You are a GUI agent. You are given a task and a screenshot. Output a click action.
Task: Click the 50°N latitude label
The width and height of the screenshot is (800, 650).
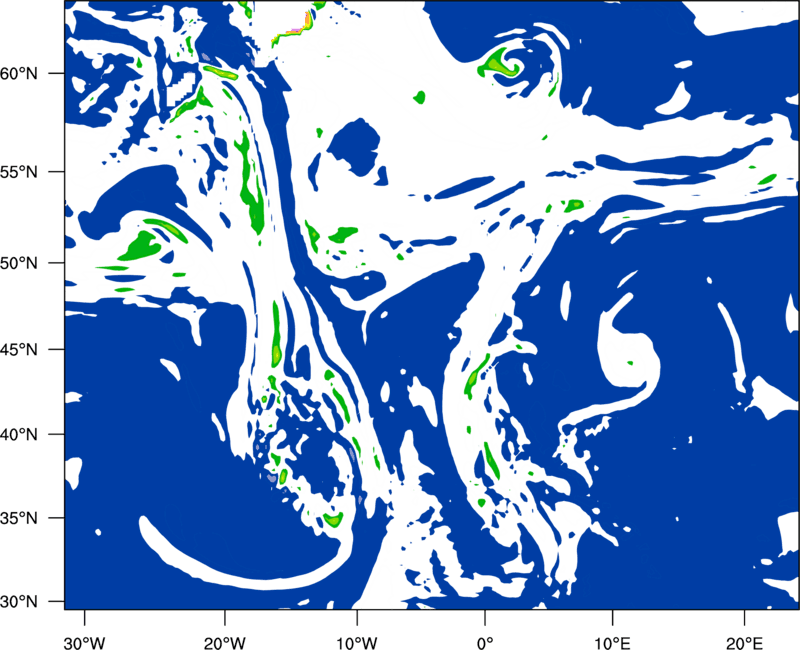coord(19,263)
